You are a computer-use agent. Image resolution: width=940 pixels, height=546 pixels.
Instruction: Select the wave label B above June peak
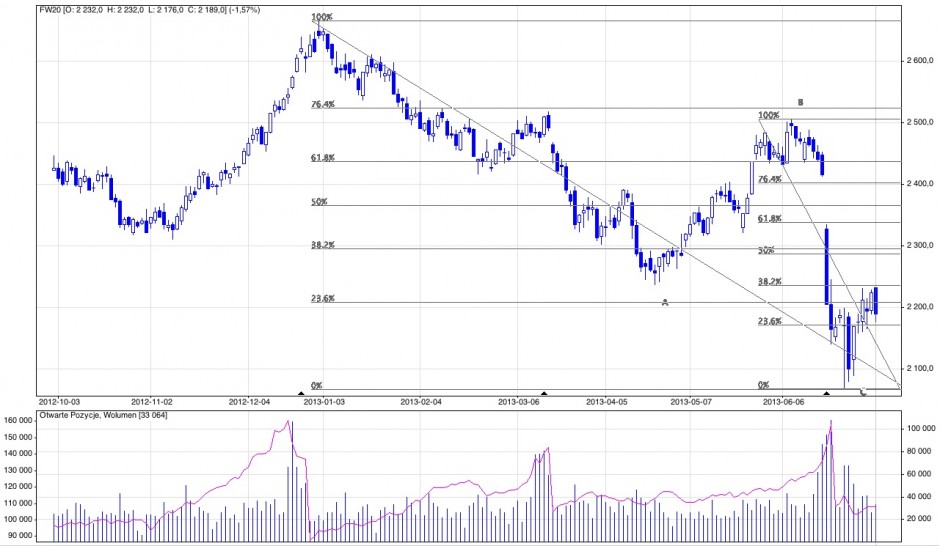point(800,102)
